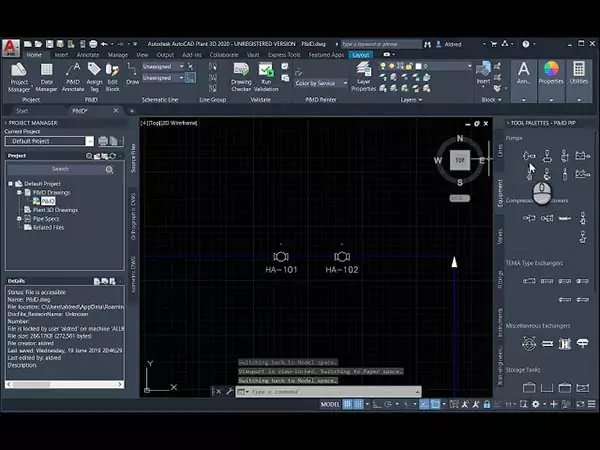Click the viewport label Top 2D Wireframe
The image size is (600, 450).
click(169, 123)
